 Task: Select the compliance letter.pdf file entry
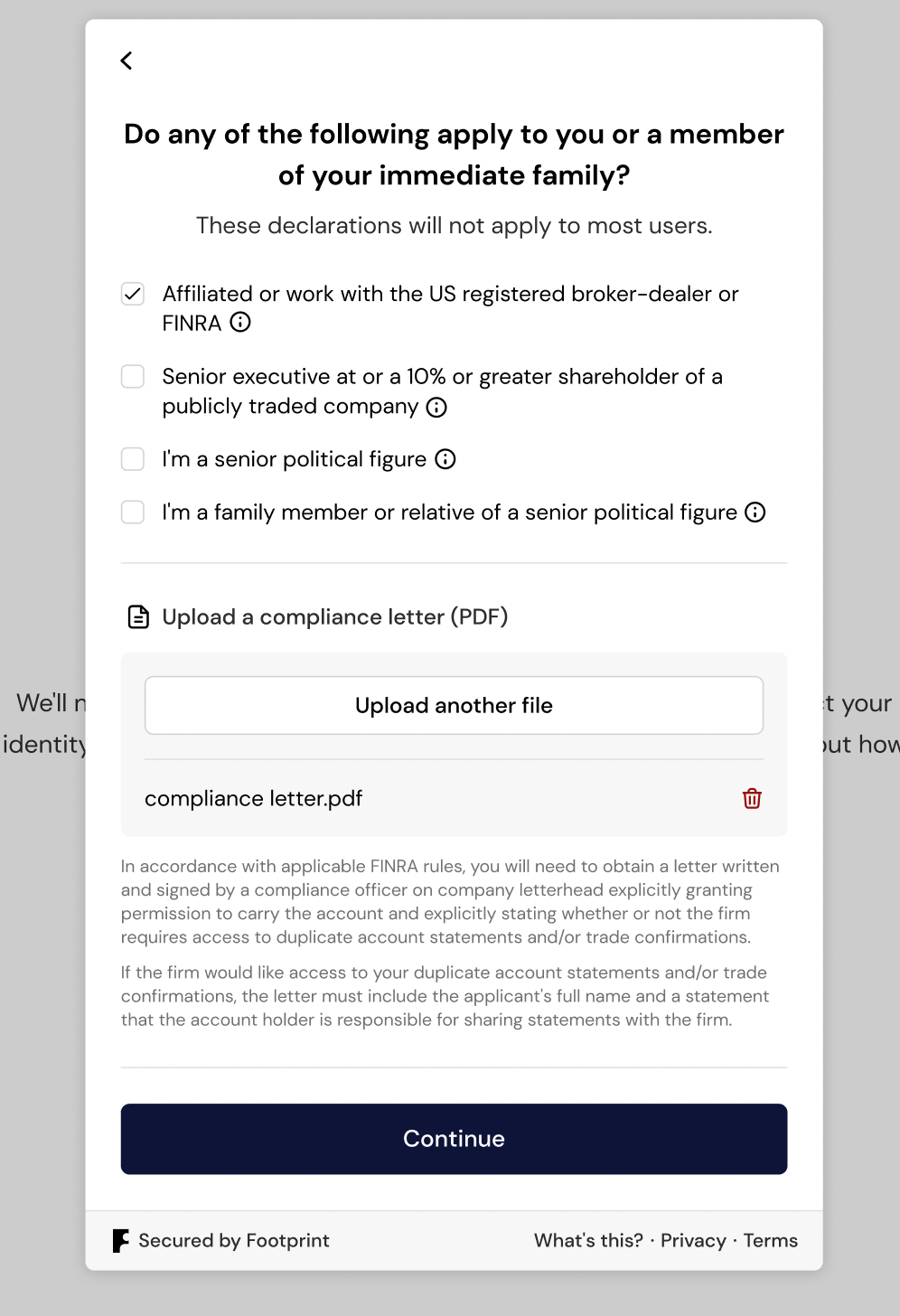pos(254,799)
